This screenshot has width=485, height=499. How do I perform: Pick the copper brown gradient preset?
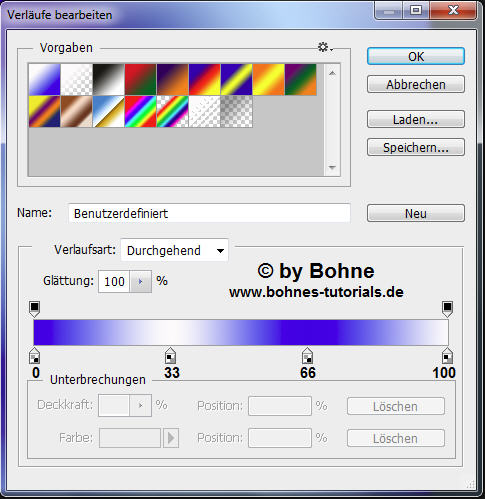(x=76, y=111)
